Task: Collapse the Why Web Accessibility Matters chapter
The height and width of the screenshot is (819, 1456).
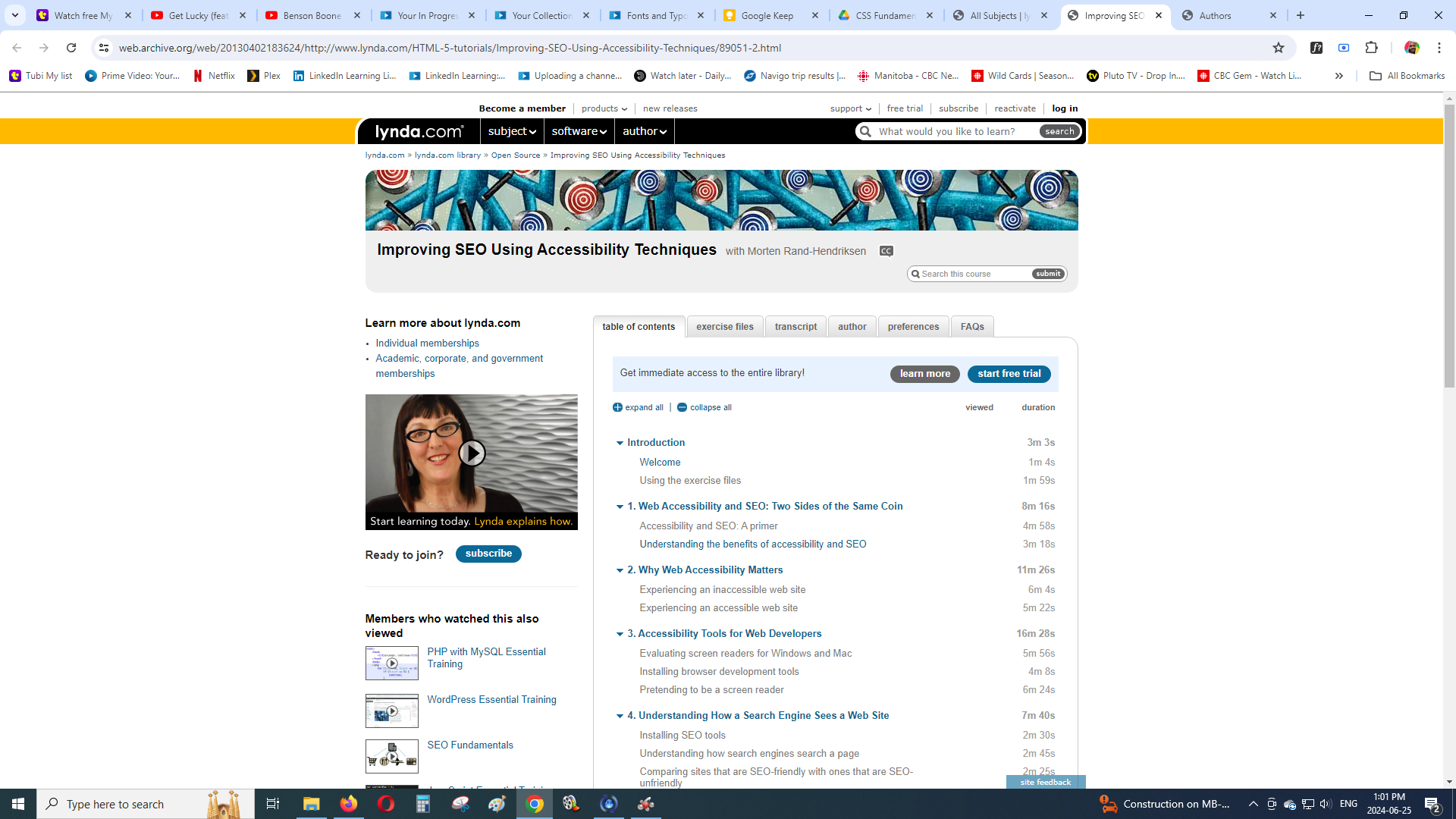Action: (x=620, y=570)
